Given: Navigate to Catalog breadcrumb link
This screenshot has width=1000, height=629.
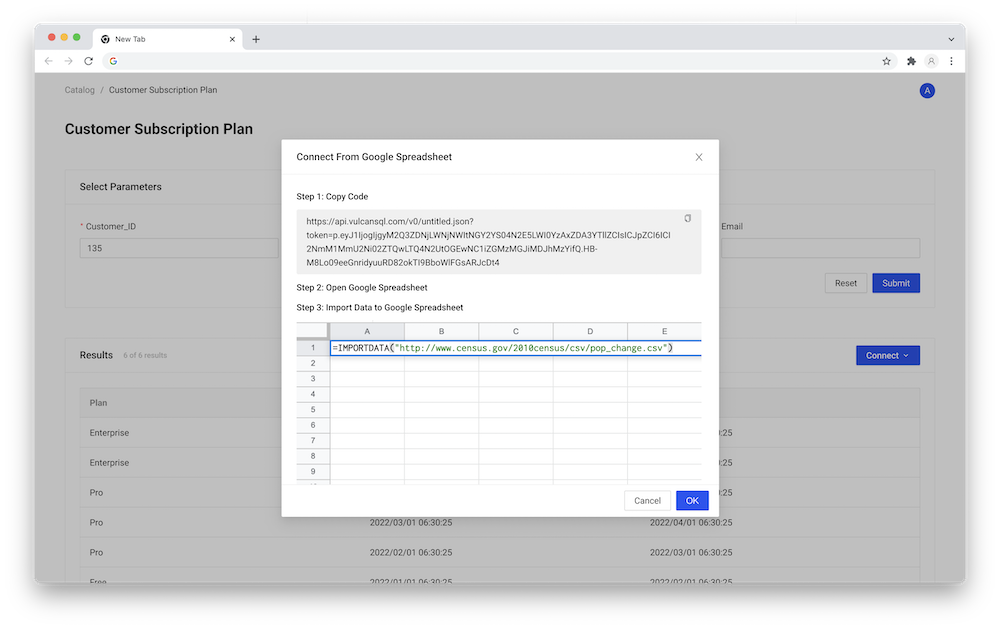Looking at the screenshot, I should click(80, 90).
